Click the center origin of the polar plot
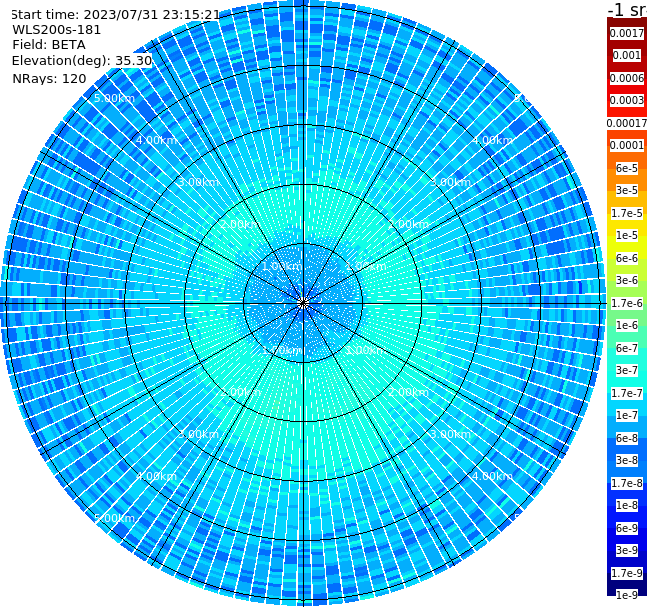The width and height of the screenshot is (647, 607). click(303, 303)
